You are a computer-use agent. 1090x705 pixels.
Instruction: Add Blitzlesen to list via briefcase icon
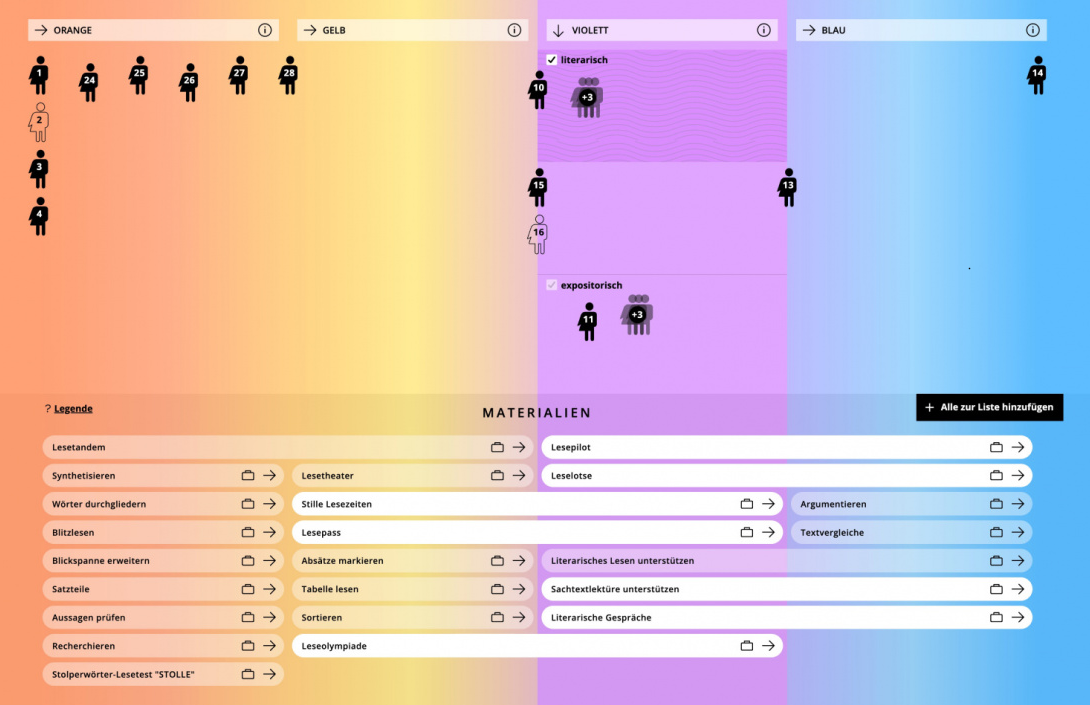tap(248, 532)
